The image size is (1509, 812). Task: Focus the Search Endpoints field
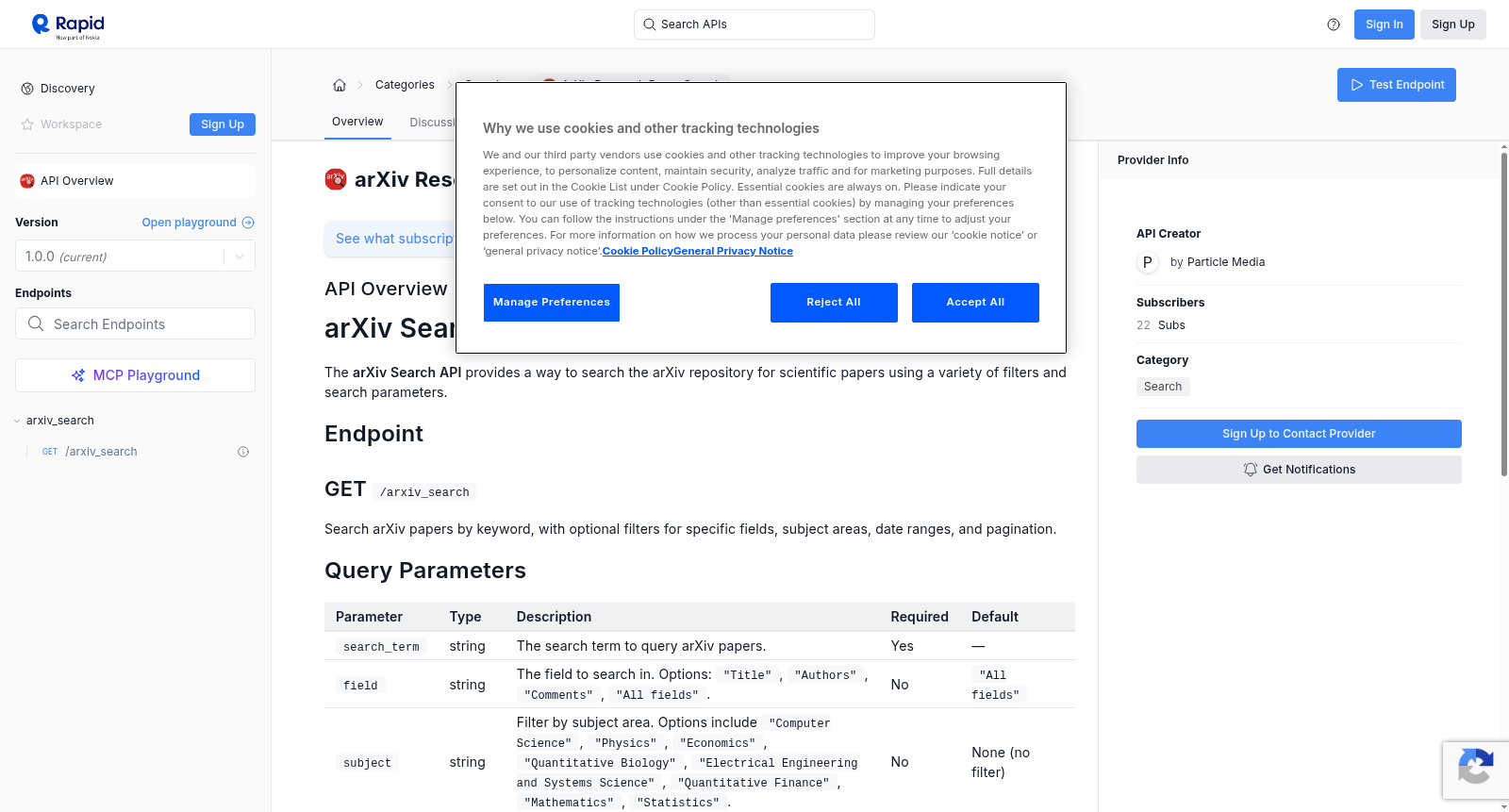click(x=135, y=323)
